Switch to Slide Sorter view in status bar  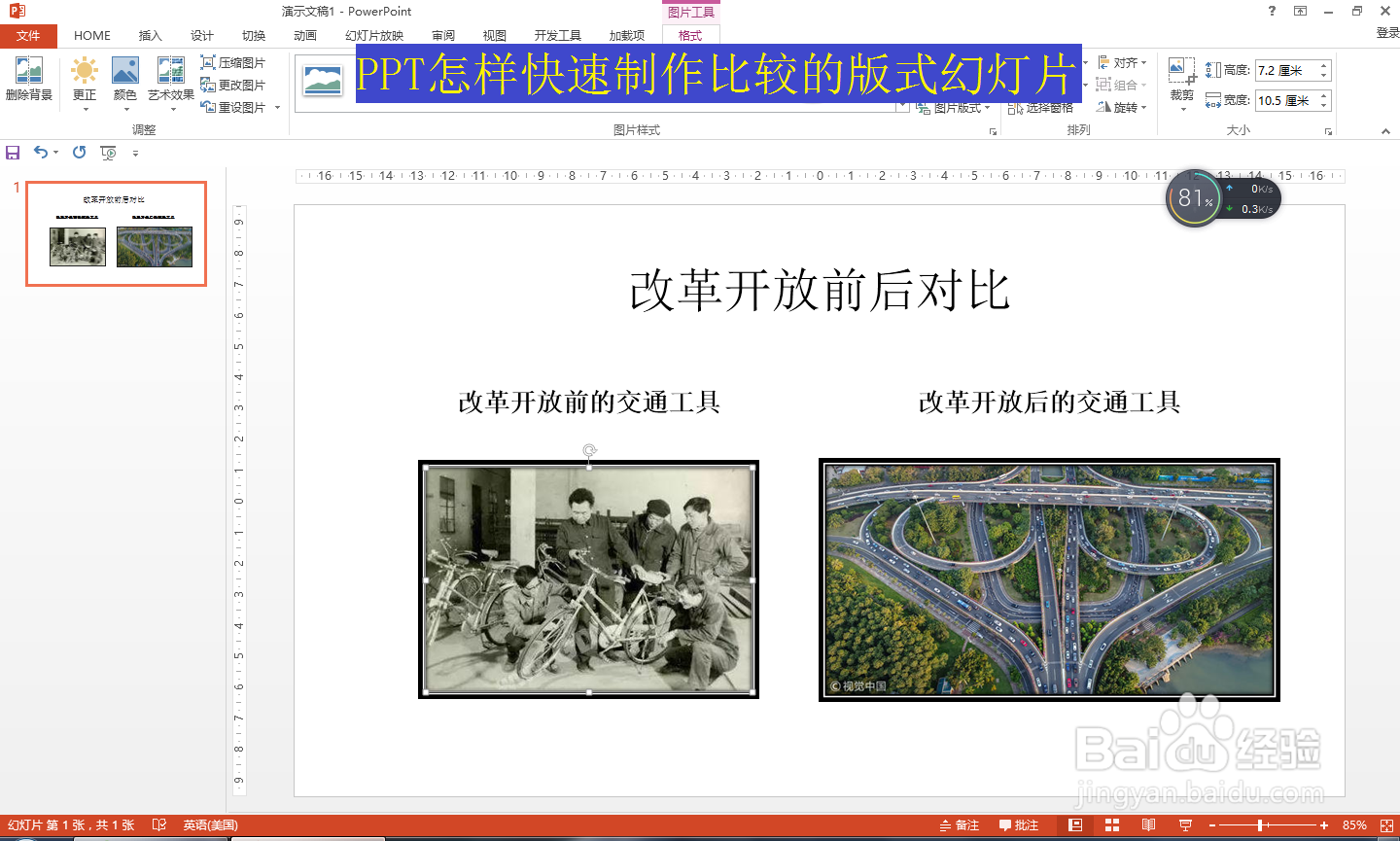[1111, 824]
